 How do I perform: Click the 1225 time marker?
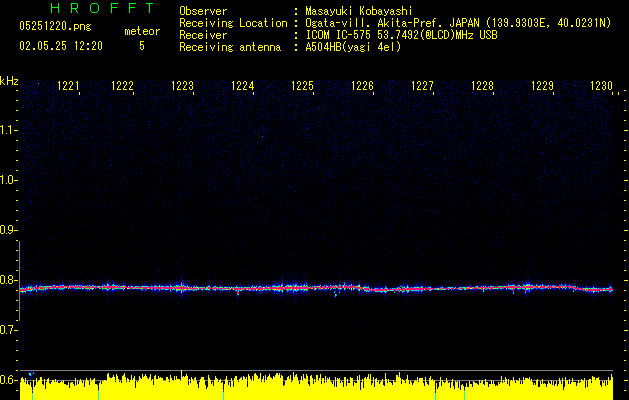coord(302,87)
